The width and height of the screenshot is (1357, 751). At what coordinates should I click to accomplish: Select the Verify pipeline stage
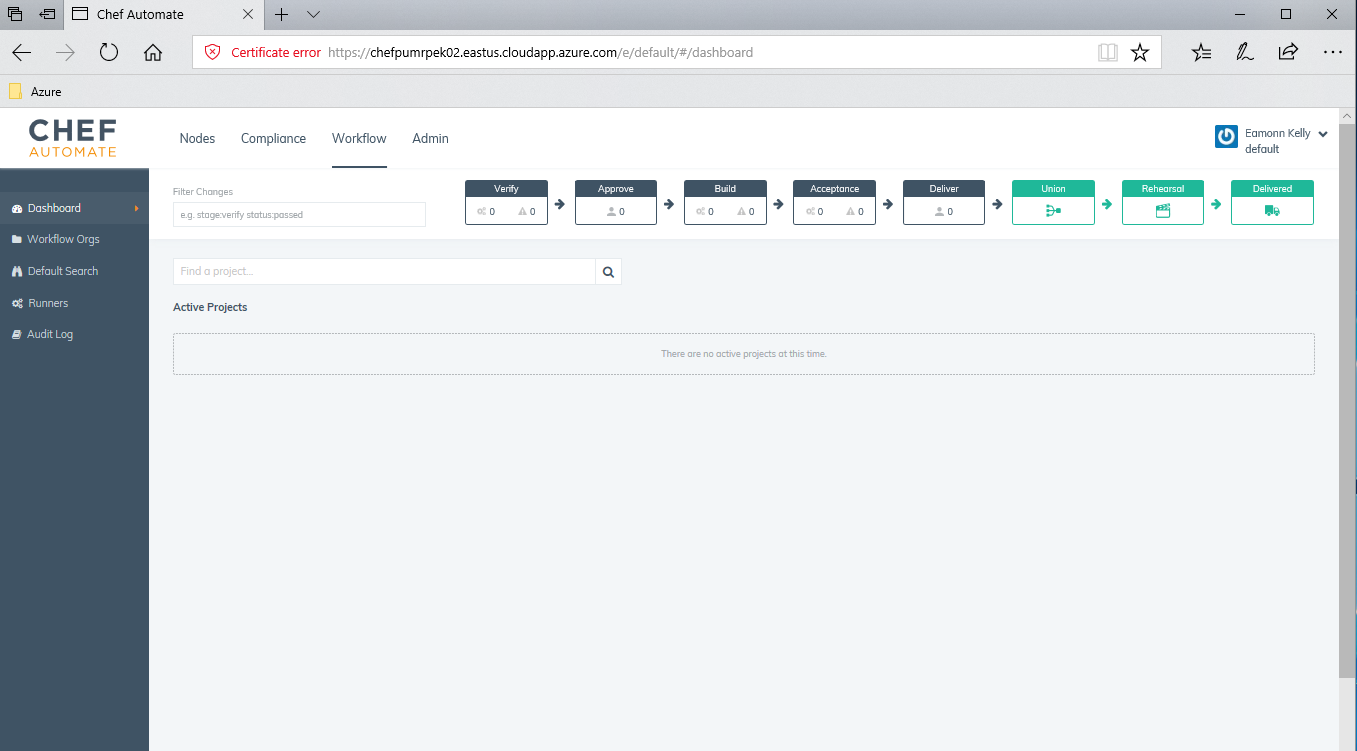coord(506,200)
